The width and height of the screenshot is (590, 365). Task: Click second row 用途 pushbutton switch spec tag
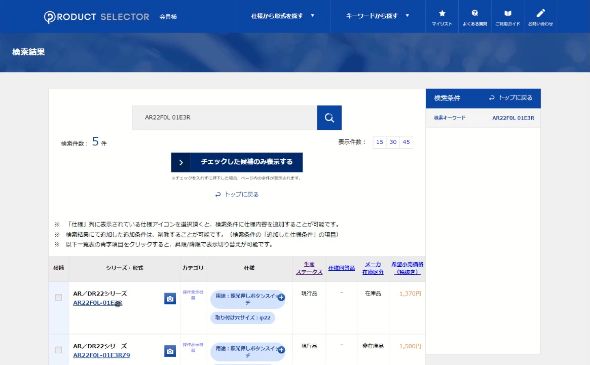pyautogui.click(x=248, y=351)
